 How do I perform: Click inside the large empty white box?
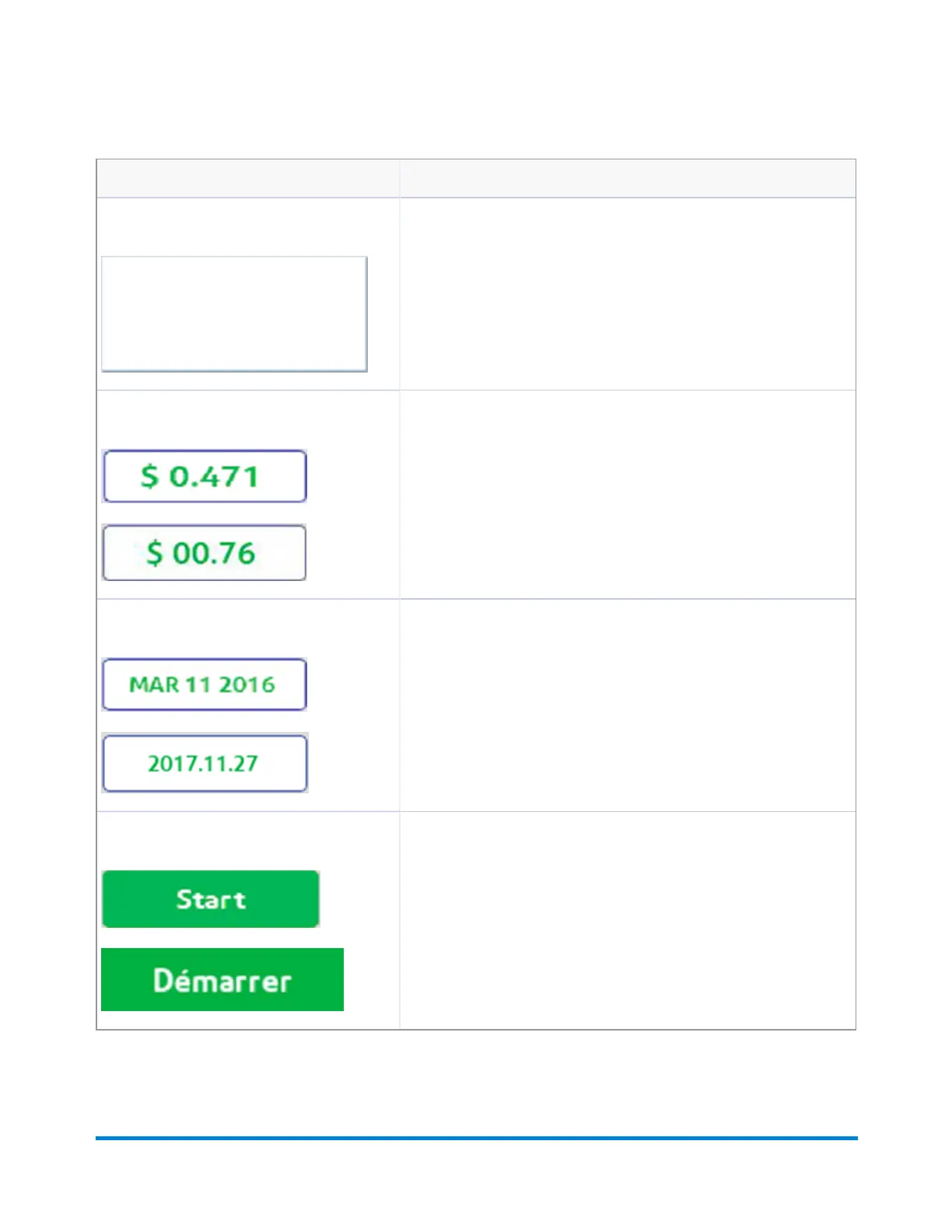pyautogui.click(x=233, y=313)
